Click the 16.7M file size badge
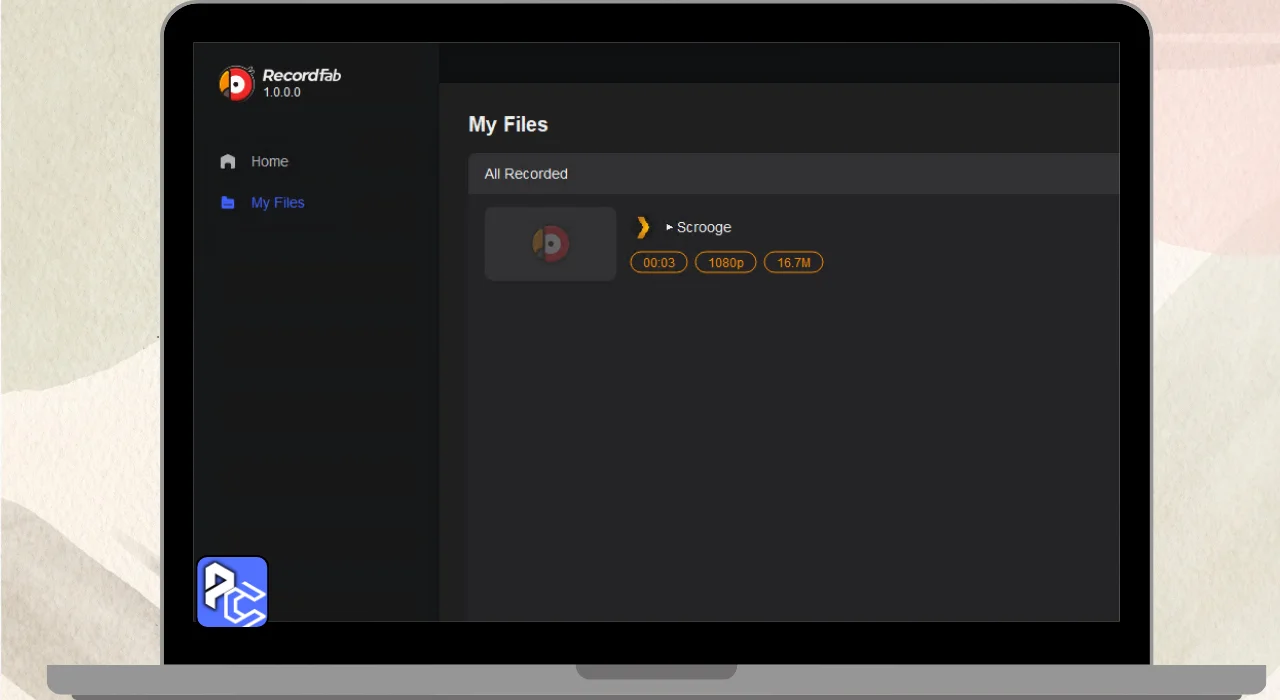 (x=794, y=263)
